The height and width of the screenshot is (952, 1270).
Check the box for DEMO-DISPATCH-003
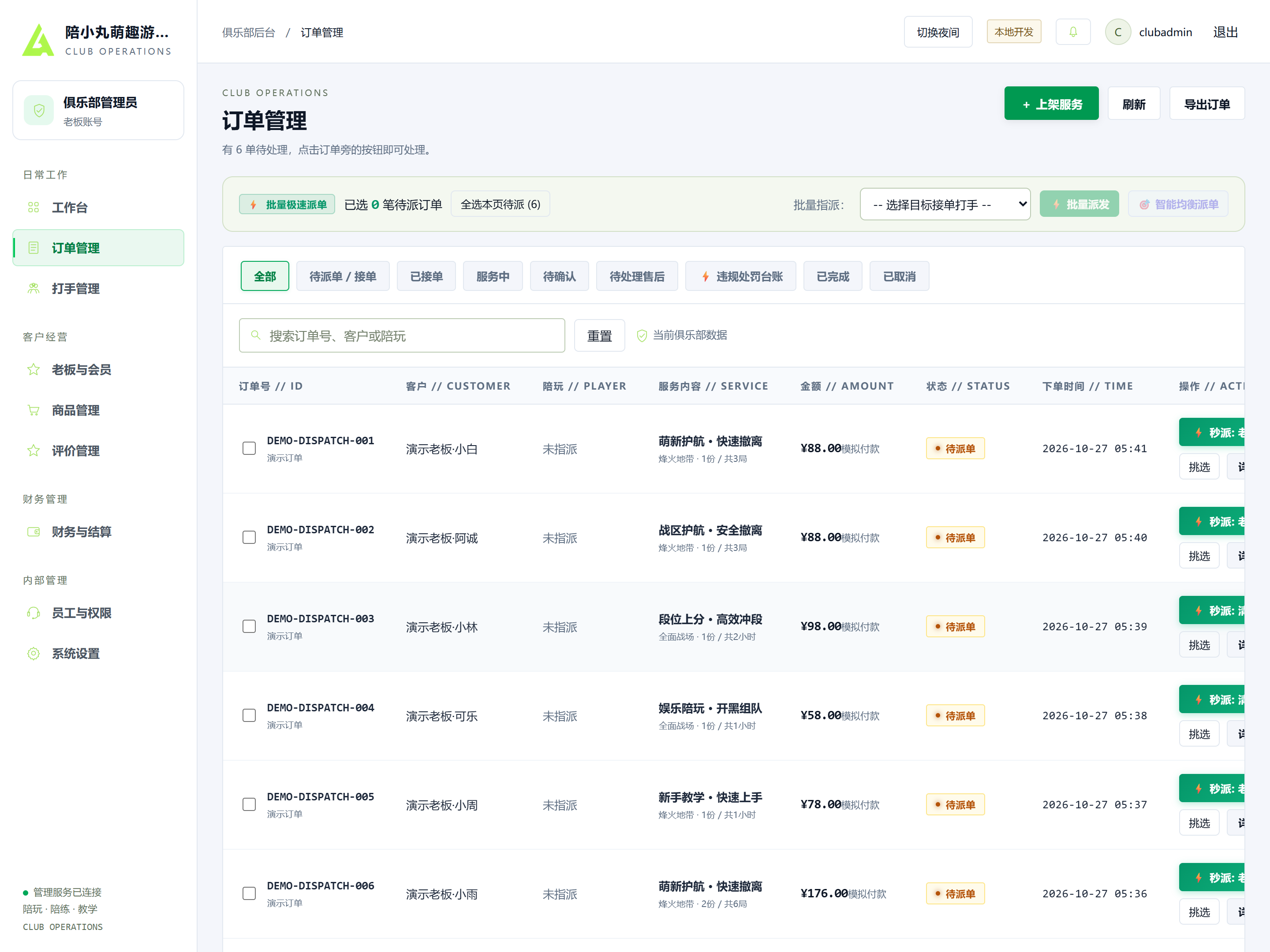coord(249,626)
